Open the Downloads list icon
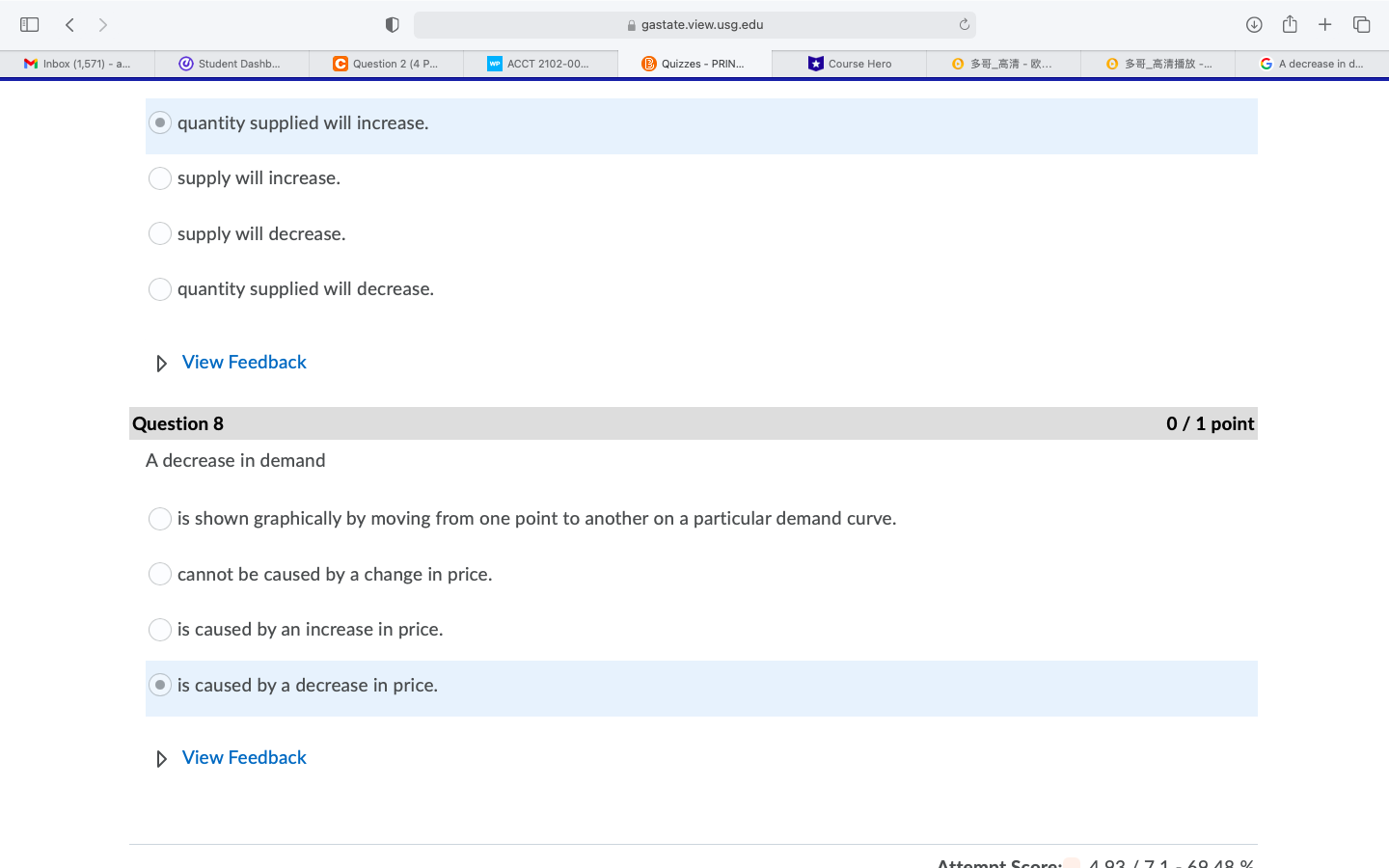 point(1254,24)
